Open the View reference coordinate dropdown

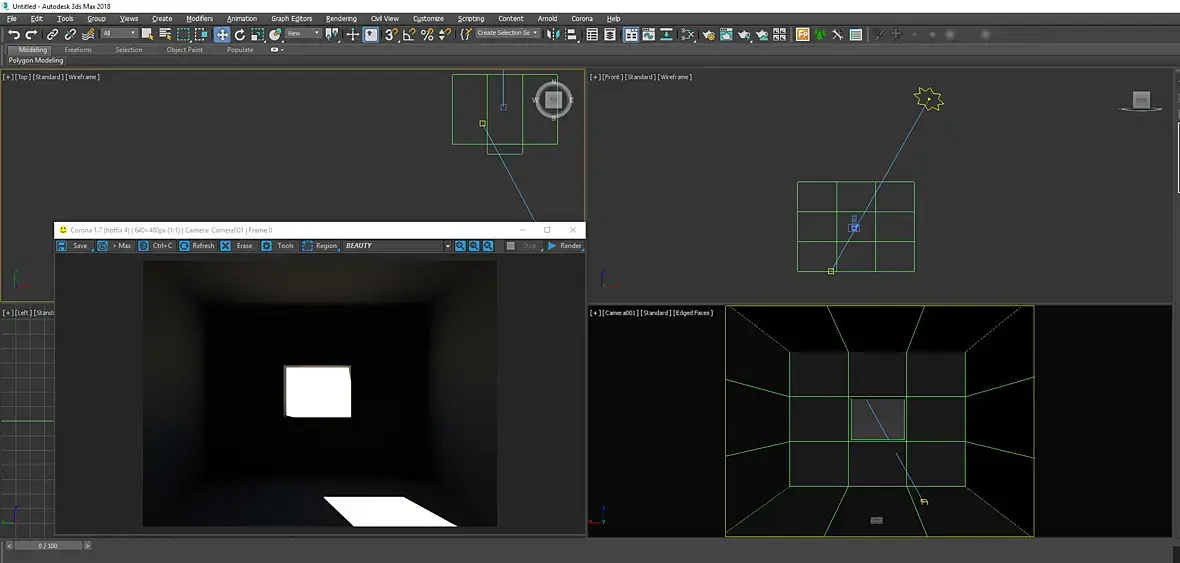click(303, 33)
